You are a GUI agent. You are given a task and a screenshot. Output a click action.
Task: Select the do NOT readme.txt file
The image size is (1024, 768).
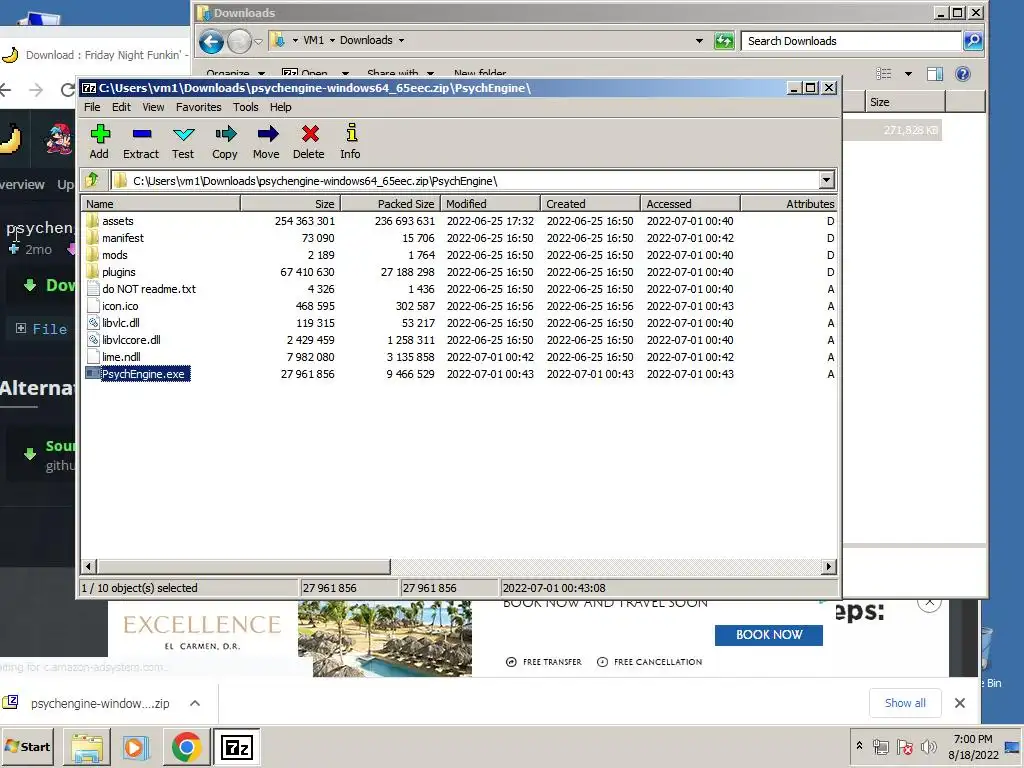pyautogui.click(x=148, y=289)
